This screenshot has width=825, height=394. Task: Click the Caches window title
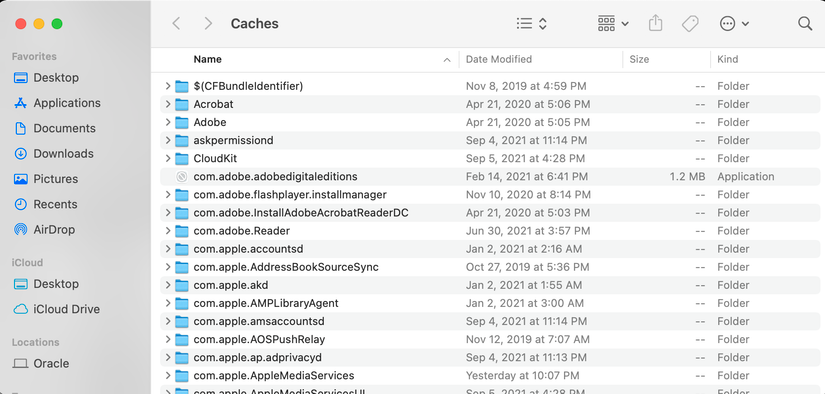[x=255, y=24]
